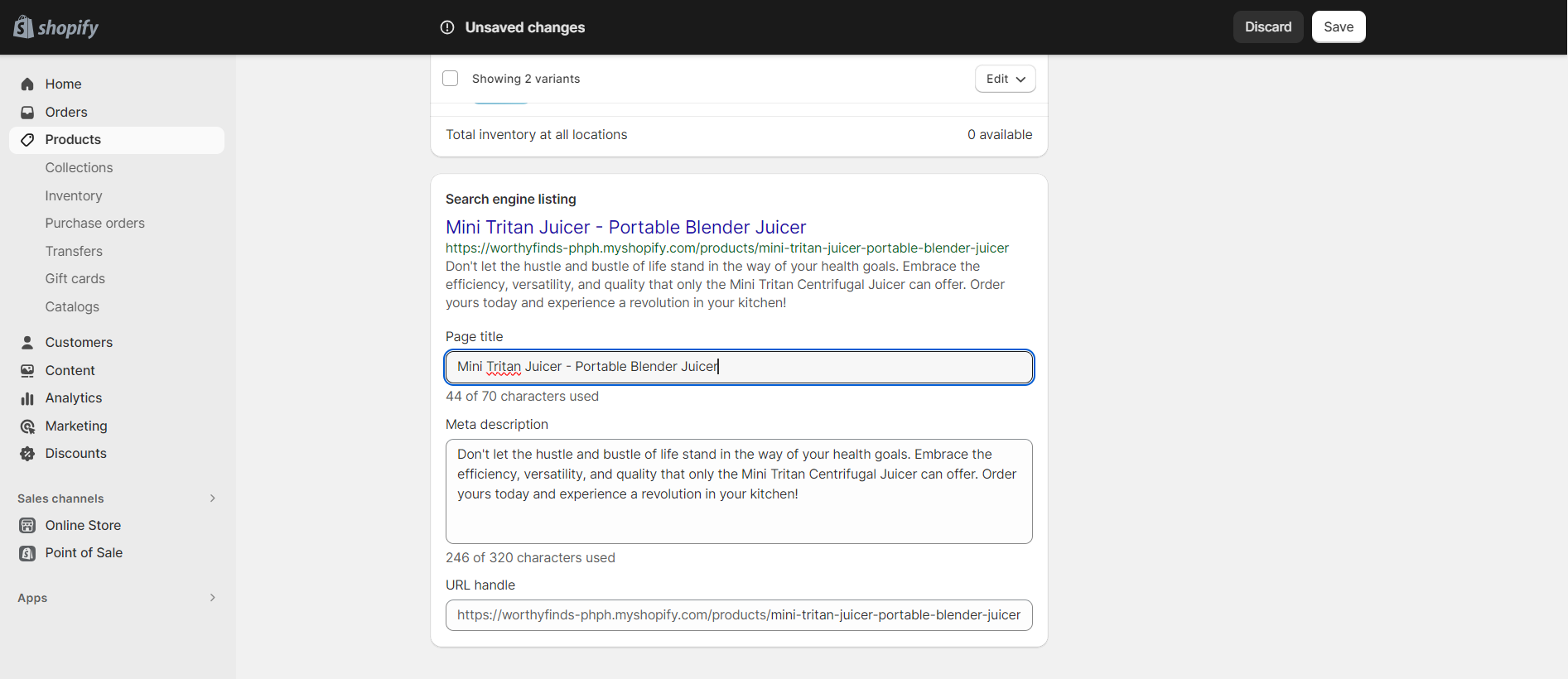Open Inventory submenu item
Image resolution: width=1568 pixels, height=679 pixels.
coord(74,196)
